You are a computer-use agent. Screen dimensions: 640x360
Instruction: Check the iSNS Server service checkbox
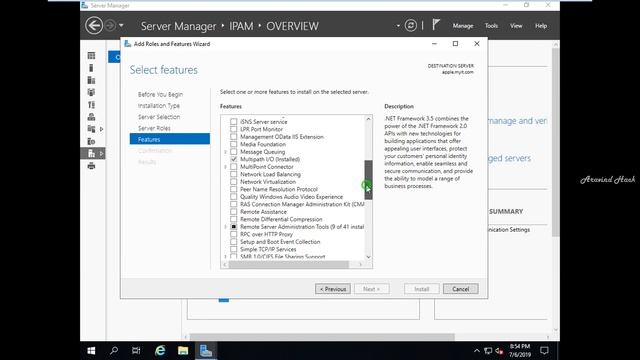pos(233,122)
